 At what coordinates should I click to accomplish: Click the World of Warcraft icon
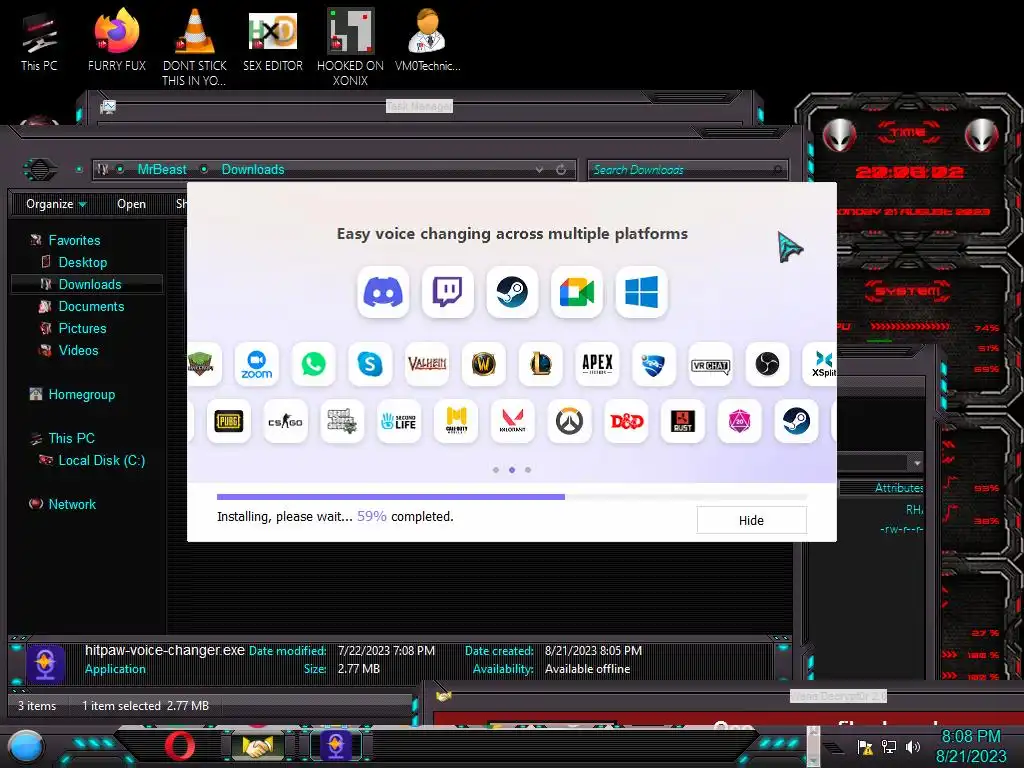(x=484, y=364)
